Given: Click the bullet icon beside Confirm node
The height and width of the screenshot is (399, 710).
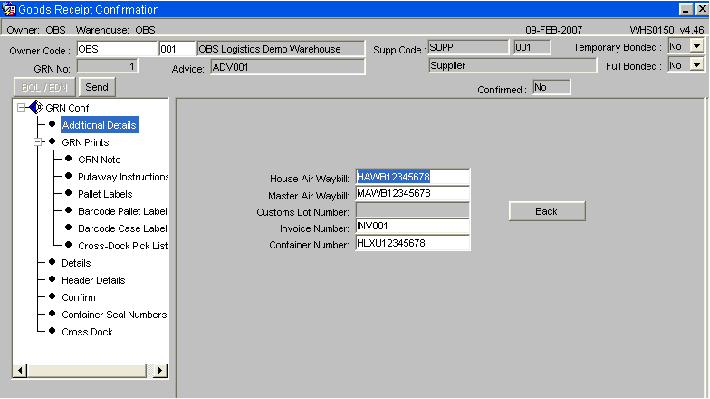Looking at the screenshot, I should (52, 297).
